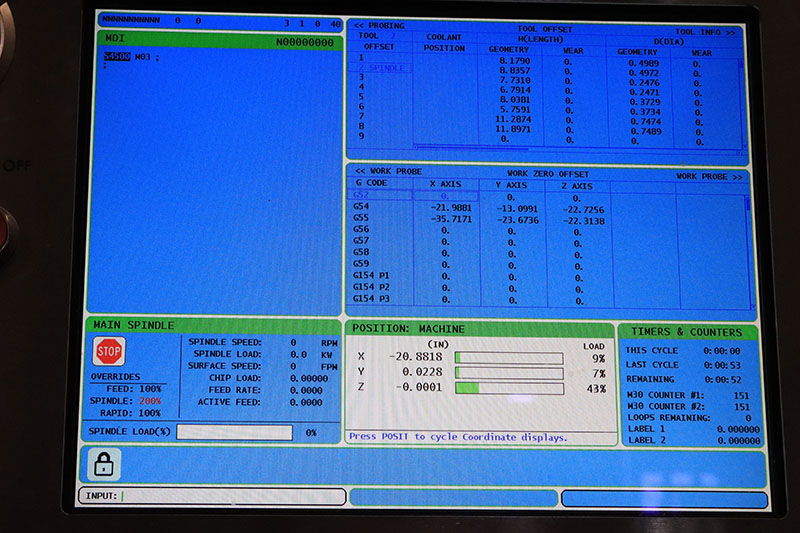
Task: Go back to the << PROBING tab
Action: point(379,26)
